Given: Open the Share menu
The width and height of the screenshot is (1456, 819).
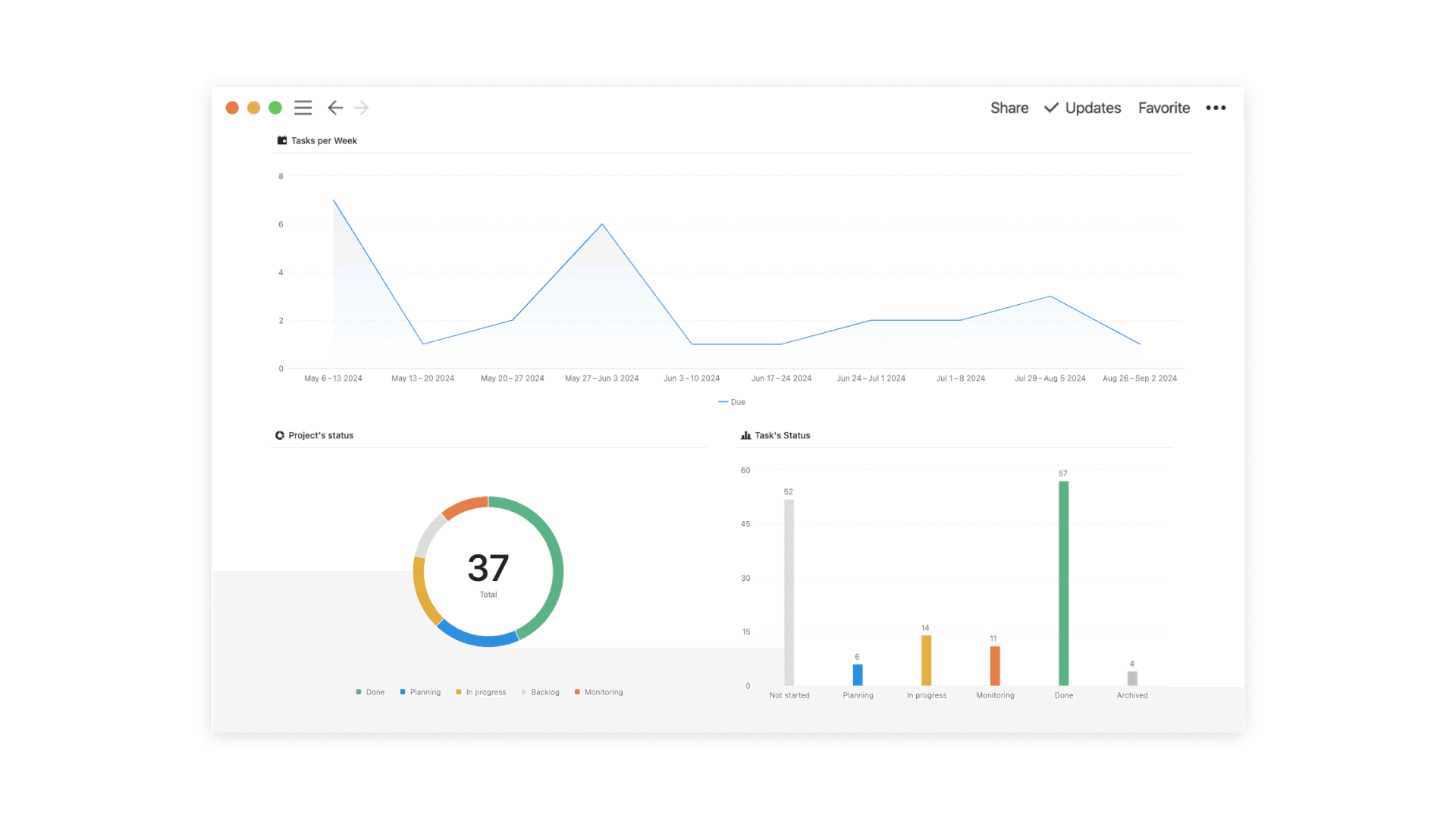Looking at the screenshot, I should (x=1009, y=108).
